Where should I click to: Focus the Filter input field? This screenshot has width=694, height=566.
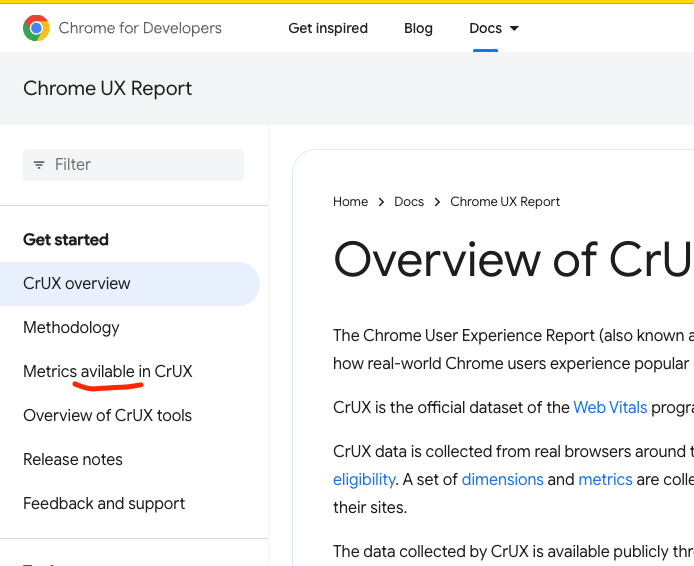(133, 165)
